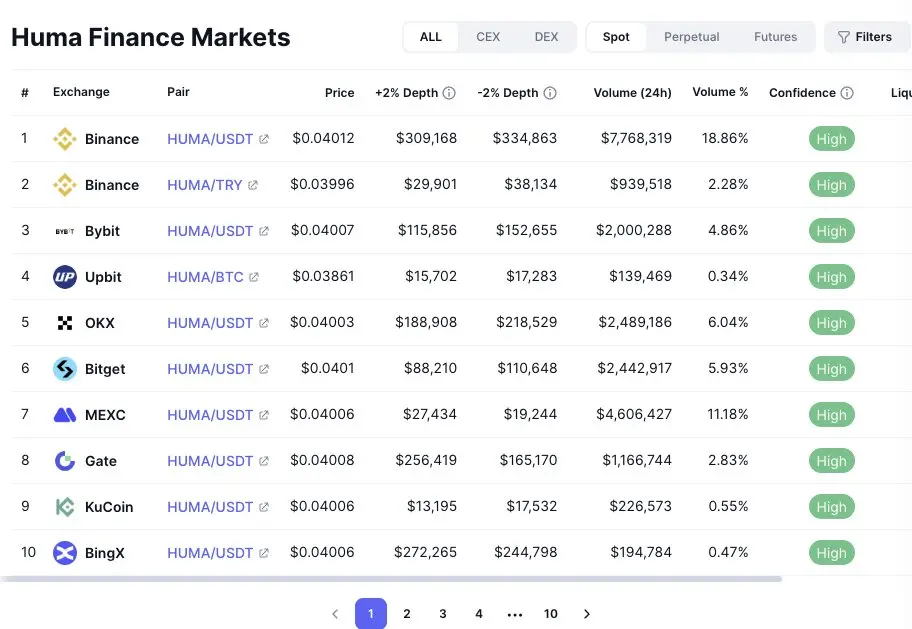Click the 11.18% volume share cell
This screenshot has width=912, height=629.
point(728,414)
